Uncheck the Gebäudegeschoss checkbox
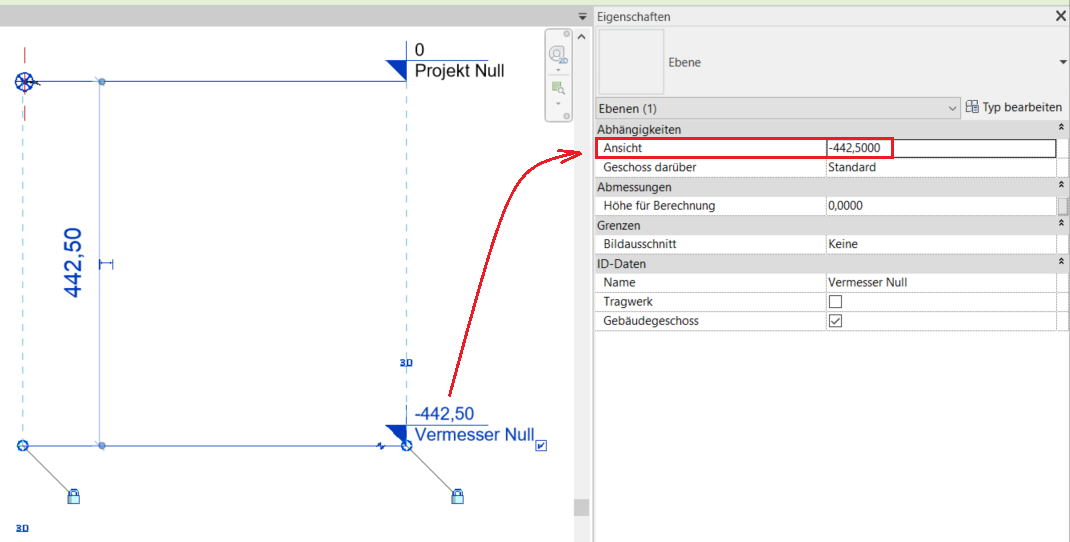The height and width of the screenshot is (542, 1070). (835, 321)
